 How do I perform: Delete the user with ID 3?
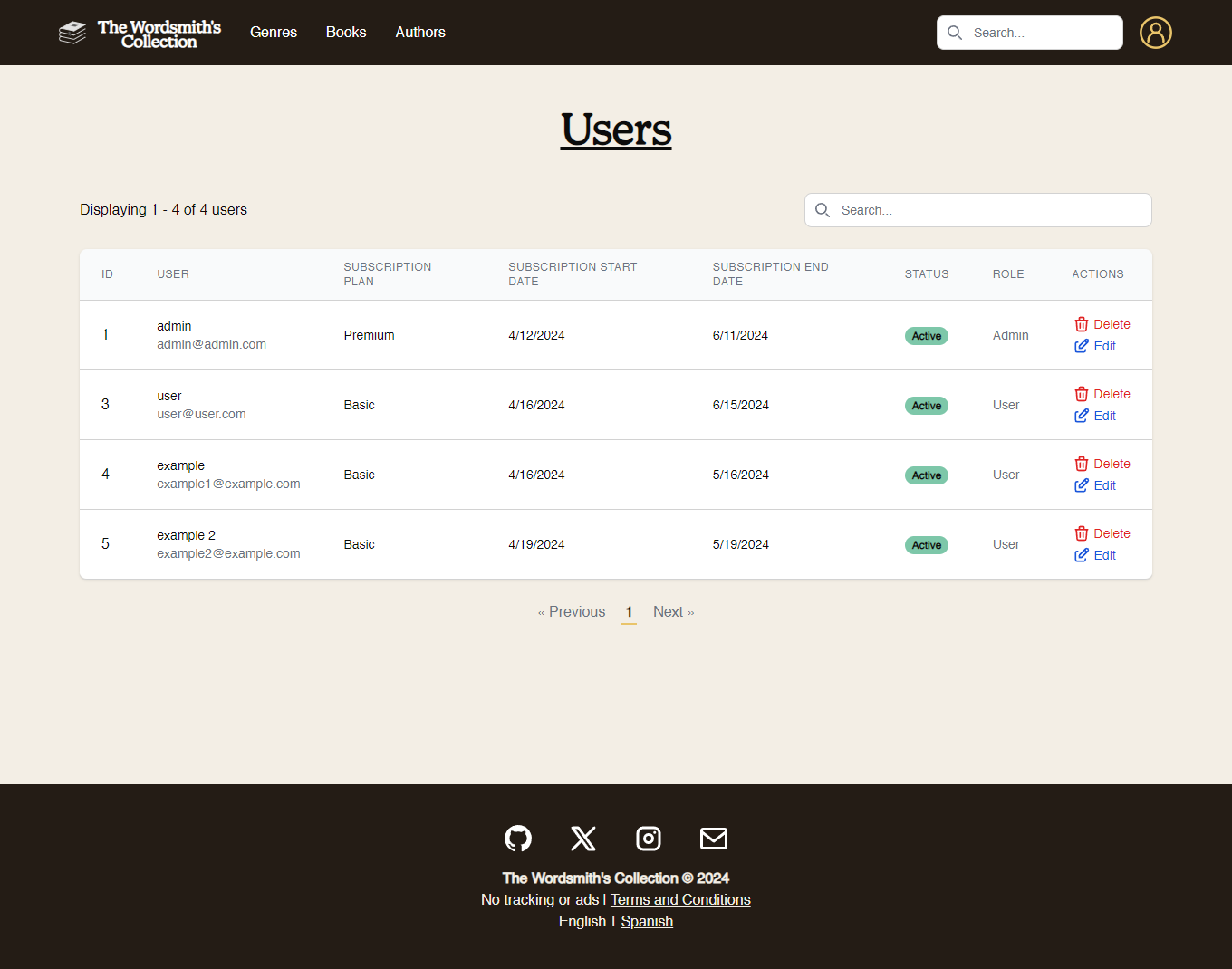pyautogui.click(x=1102, y=394)
